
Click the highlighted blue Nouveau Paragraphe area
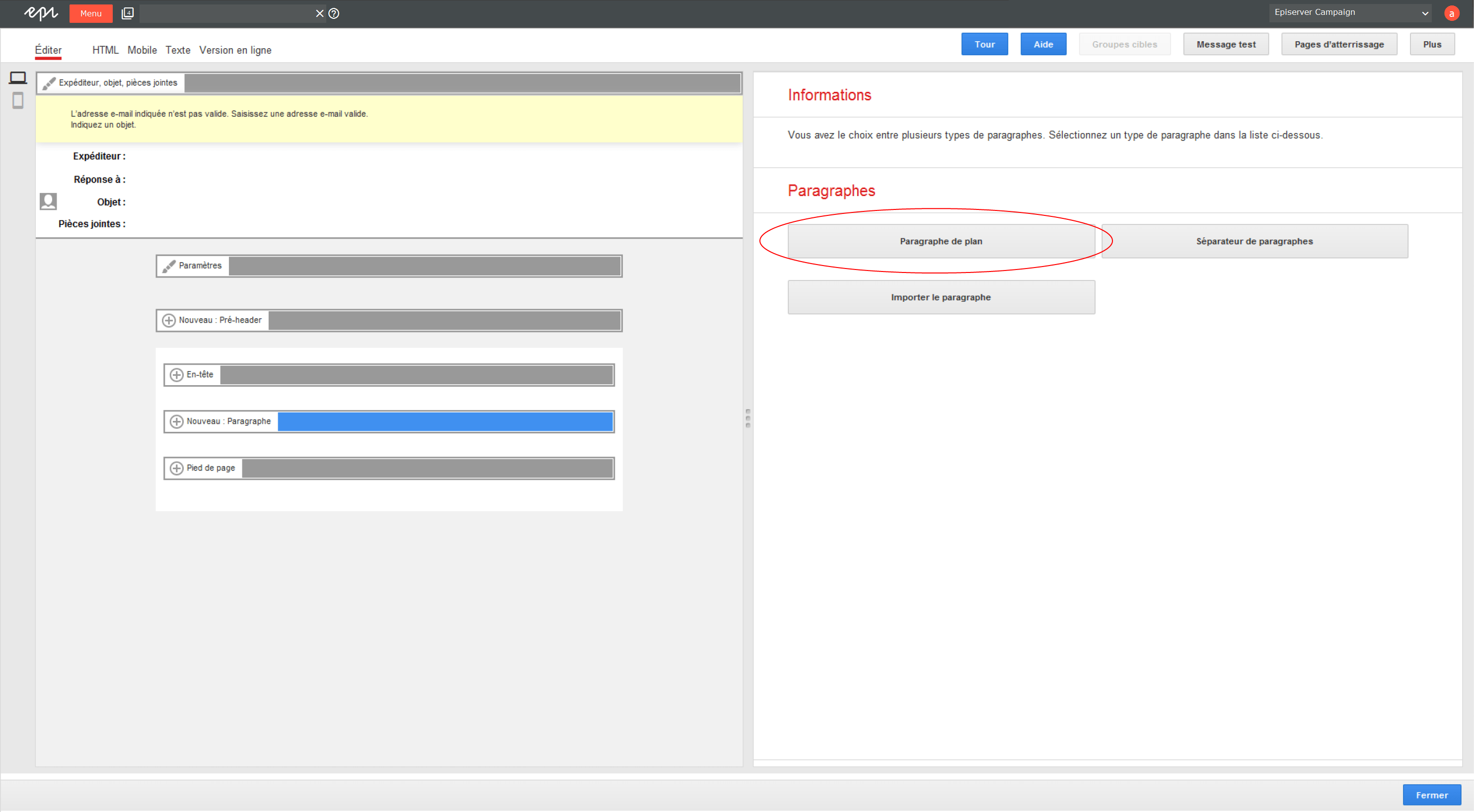click(445, 421)
